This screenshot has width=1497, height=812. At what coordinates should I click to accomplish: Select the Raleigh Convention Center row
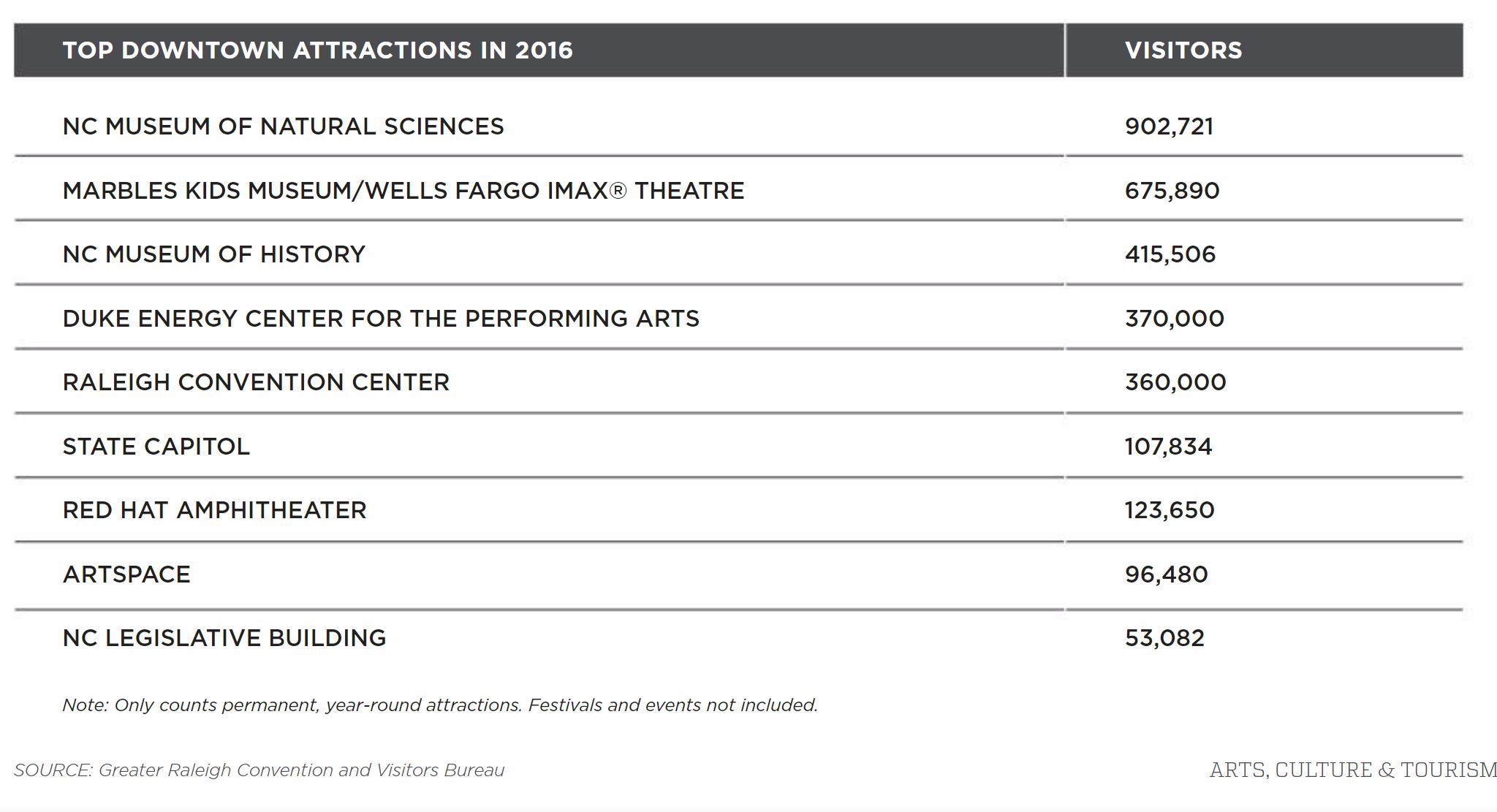pos(256,382)
